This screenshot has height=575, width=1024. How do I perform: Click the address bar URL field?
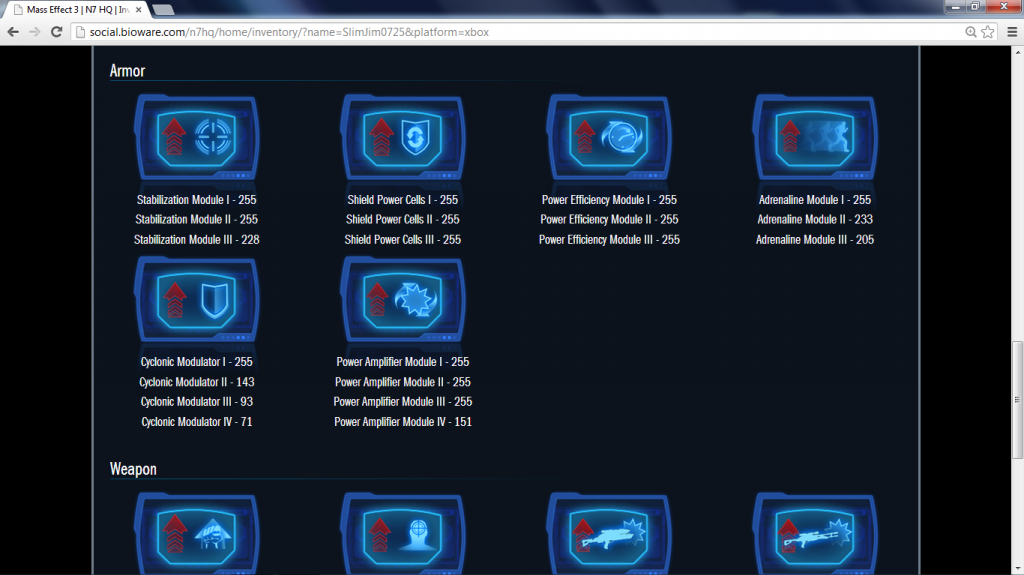pyautogui.click(x=500, y=32)
